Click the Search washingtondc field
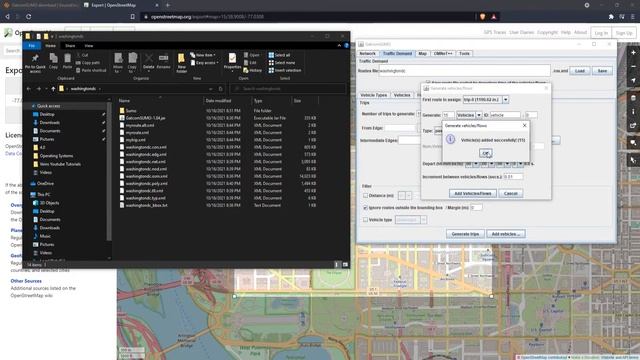The image size is (640, 360). [288, 89]
